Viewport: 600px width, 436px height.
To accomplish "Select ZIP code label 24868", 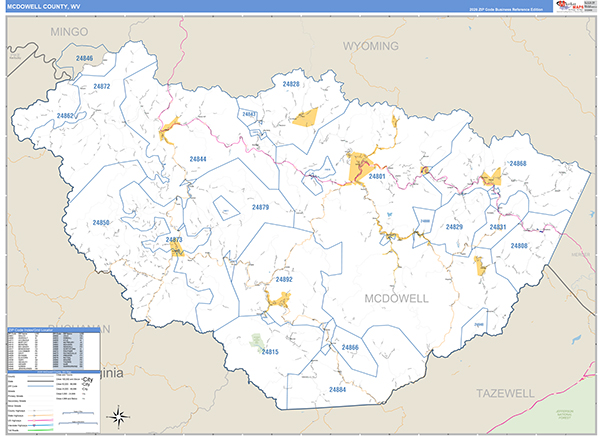I will [518, 163].
